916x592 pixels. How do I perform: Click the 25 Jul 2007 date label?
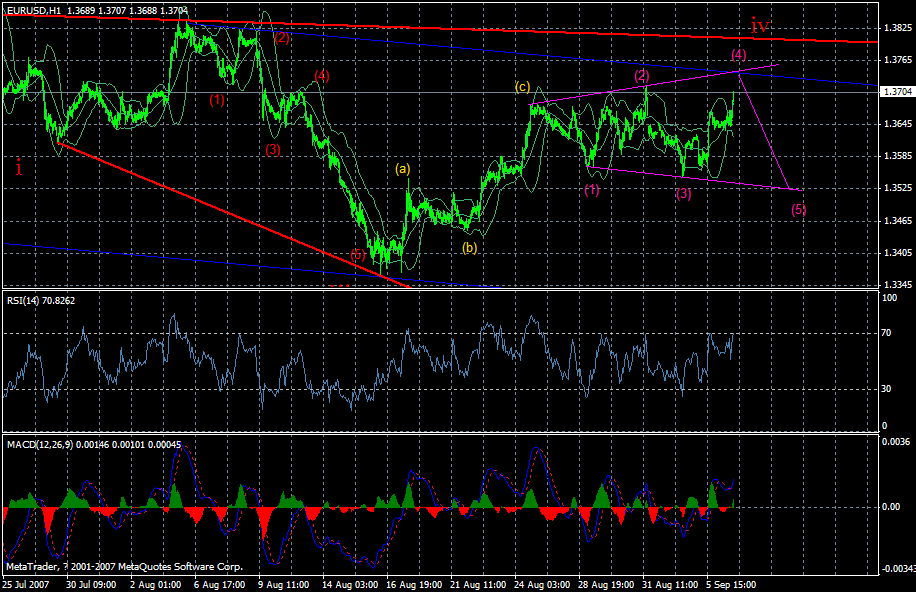[x=26, y=584]
